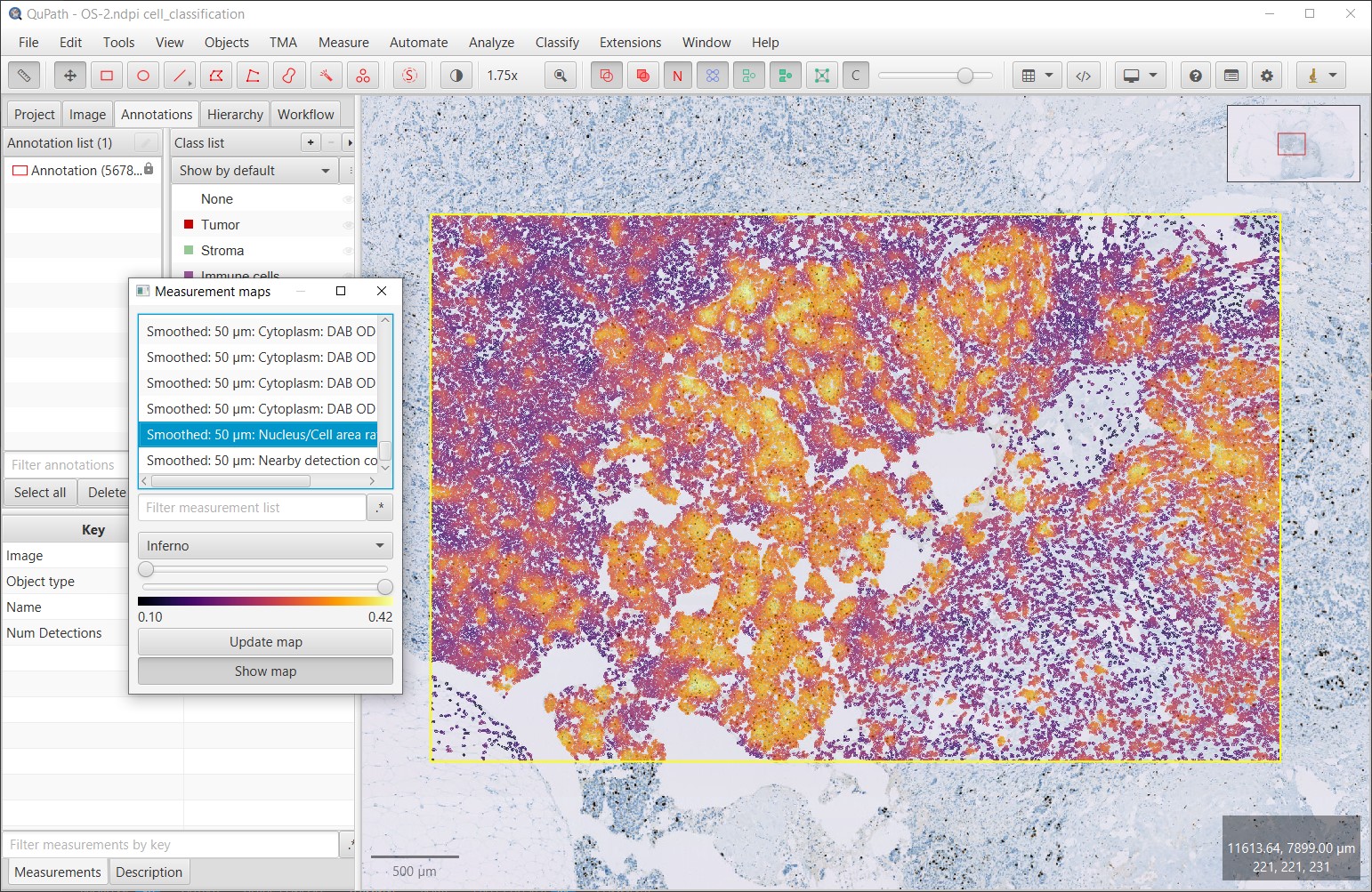Select the Ellipse annotation tool
The width and height of the screenshot is (1372, 892).
click(143, 76)
